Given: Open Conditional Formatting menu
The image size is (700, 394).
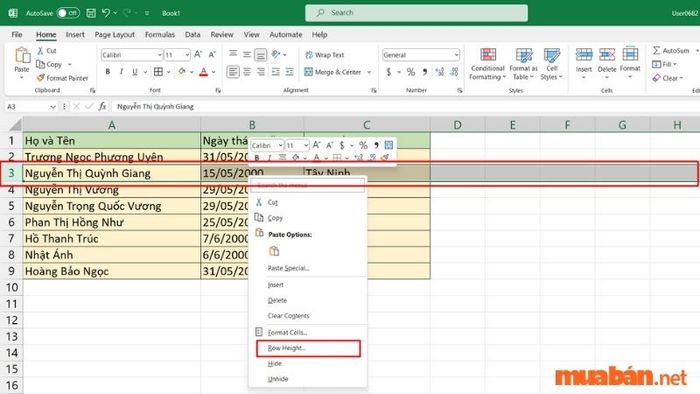Looking at the screenshot, I should click(x=488, y=64).
